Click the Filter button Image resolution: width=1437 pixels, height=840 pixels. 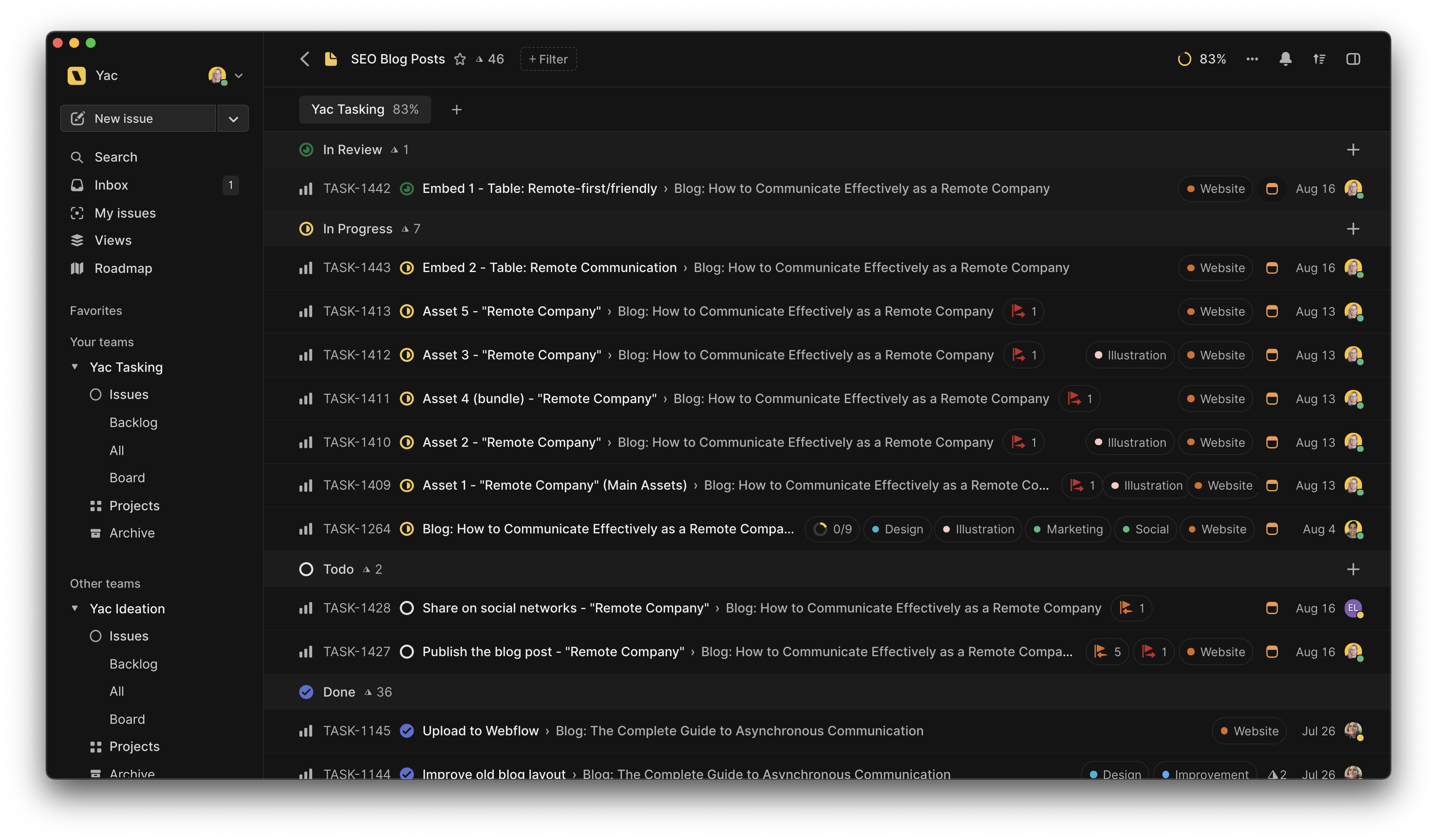coord(548,59)
